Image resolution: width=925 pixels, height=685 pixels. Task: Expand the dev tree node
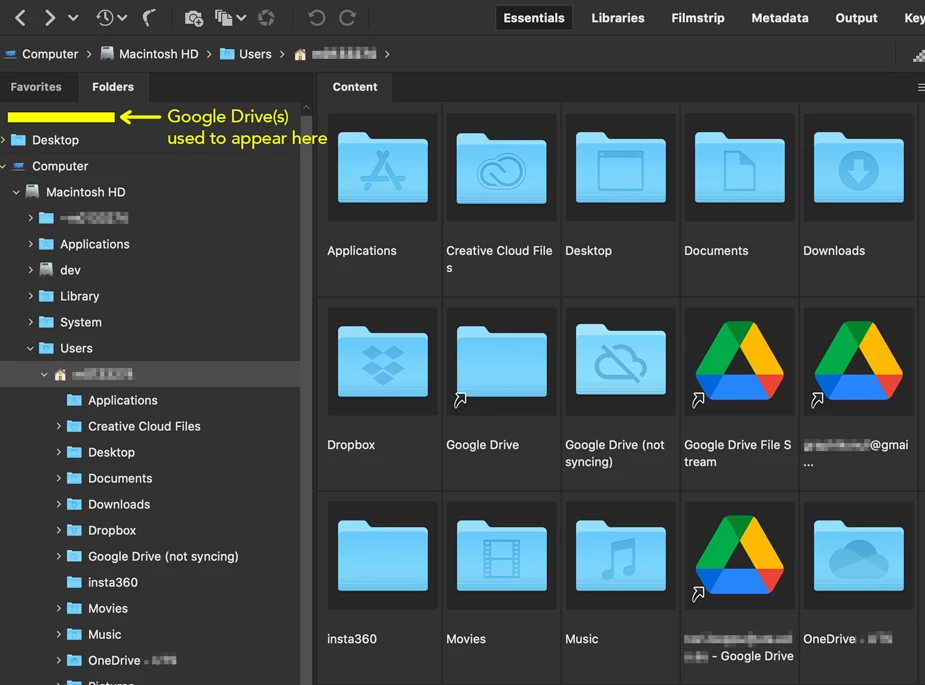tap(30, 270)
